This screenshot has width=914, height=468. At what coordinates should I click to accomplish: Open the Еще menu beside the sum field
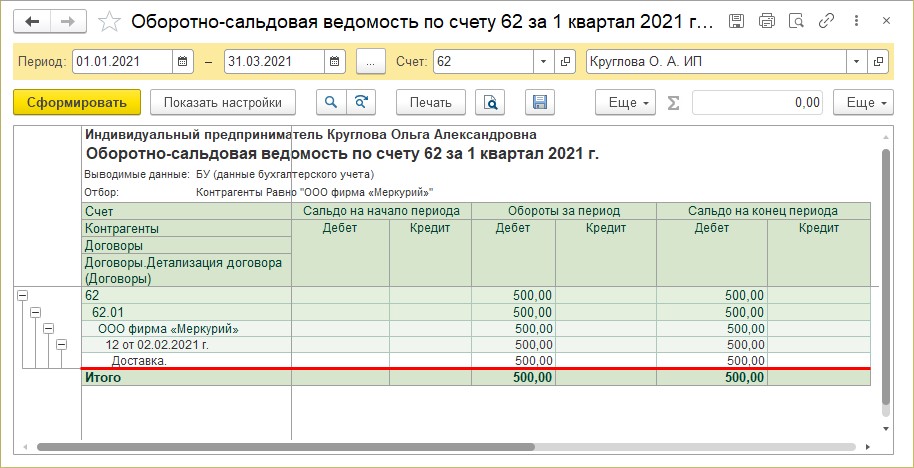point(626,102)
